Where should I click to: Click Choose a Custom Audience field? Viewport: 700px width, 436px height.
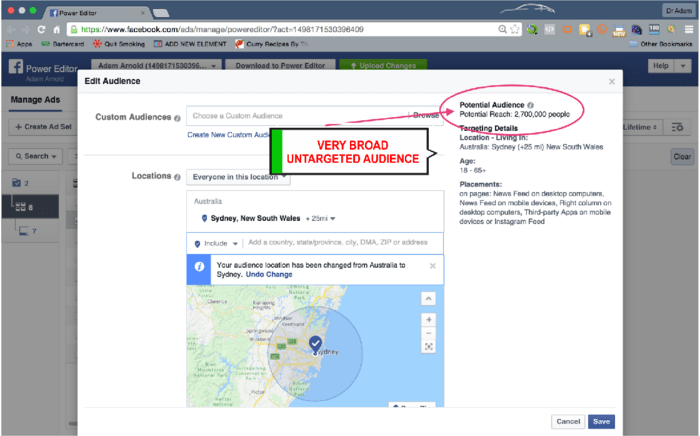[296, 116]
